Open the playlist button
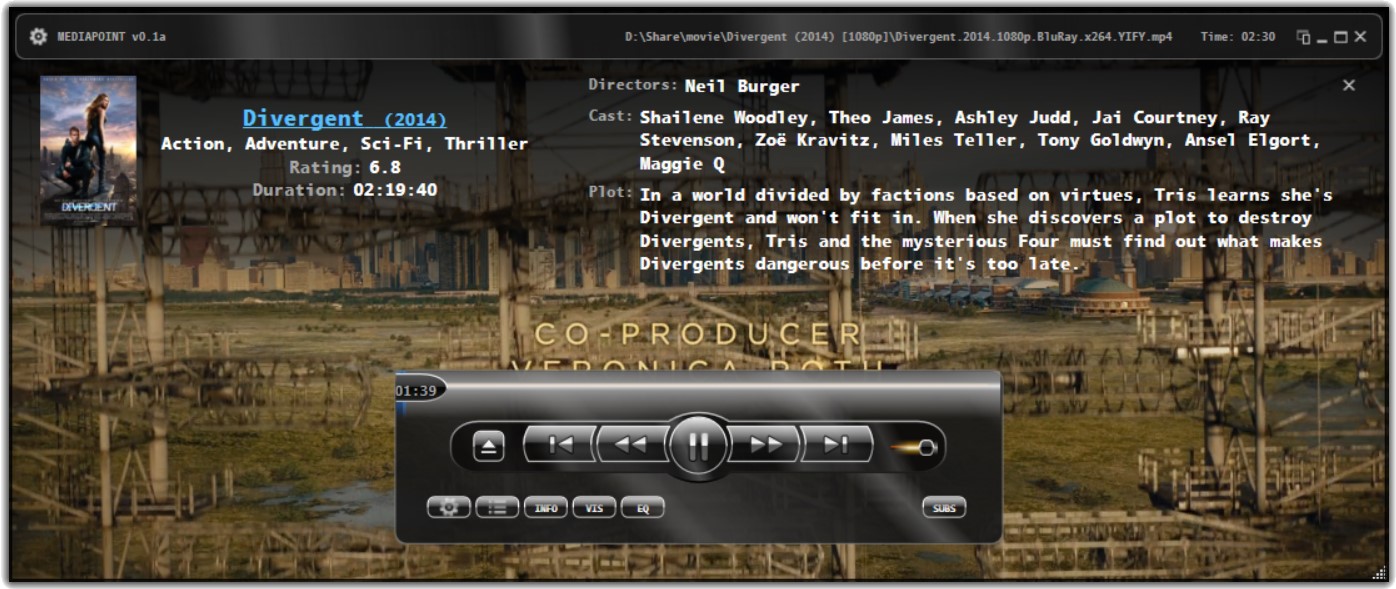 [x=497, y=507]
